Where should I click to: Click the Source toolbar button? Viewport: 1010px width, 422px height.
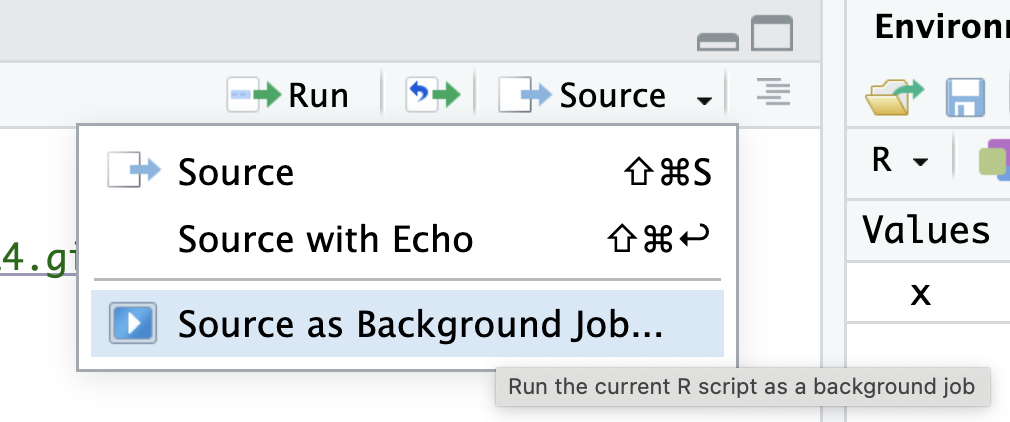tap(583, 95)
